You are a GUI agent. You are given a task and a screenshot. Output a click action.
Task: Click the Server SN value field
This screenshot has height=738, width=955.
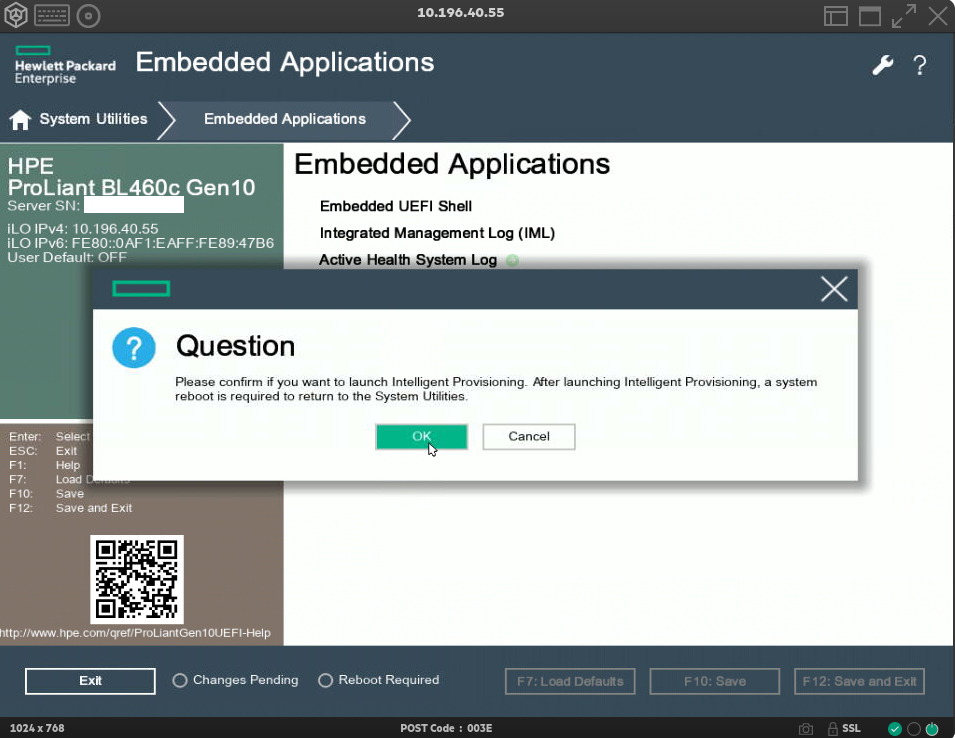(x=134, y=205)
